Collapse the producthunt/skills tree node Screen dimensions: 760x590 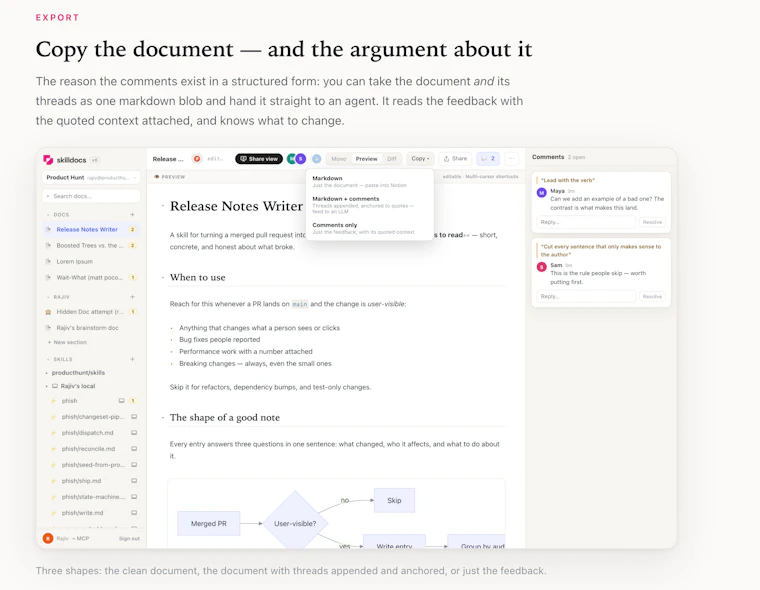(47, 373)
